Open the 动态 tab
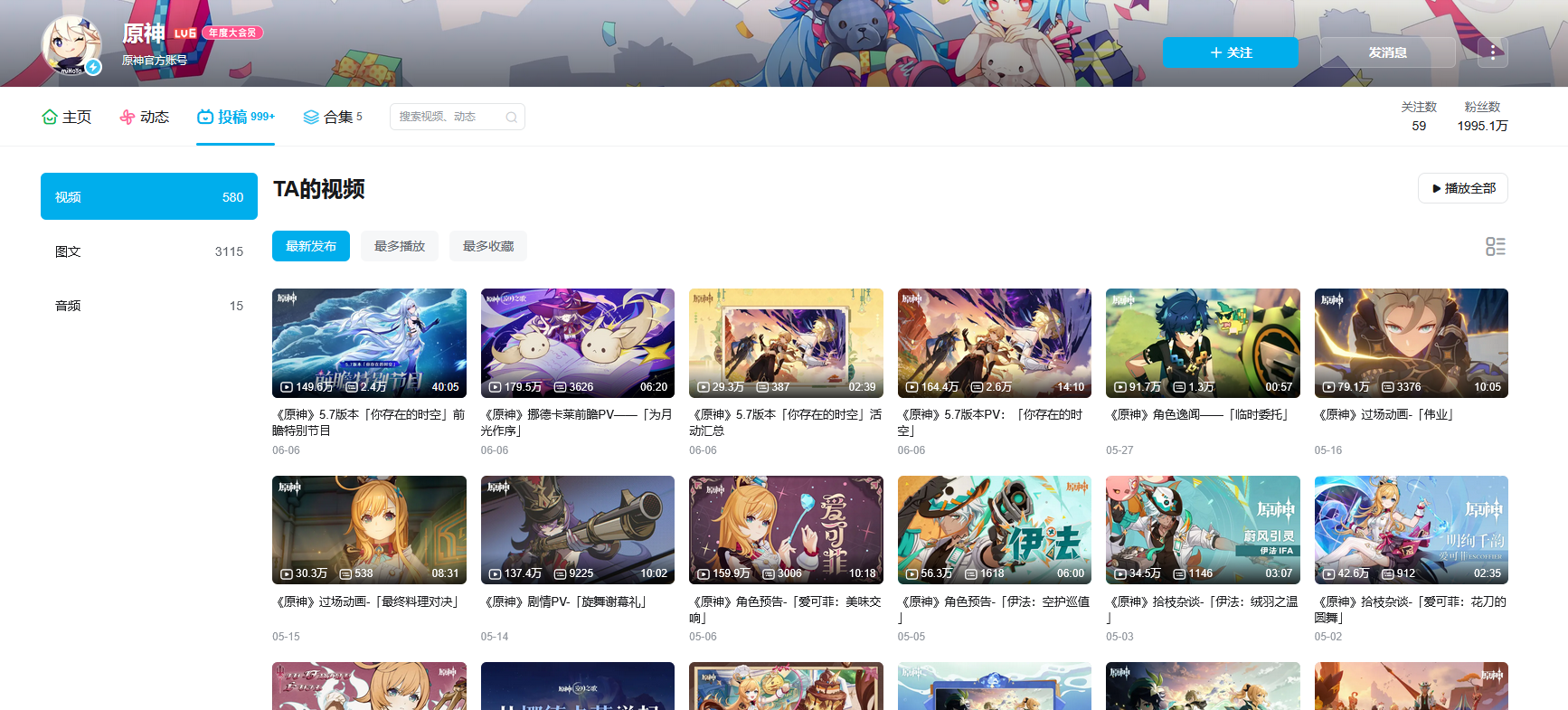 pyautogui.click(x=145, y=117)
